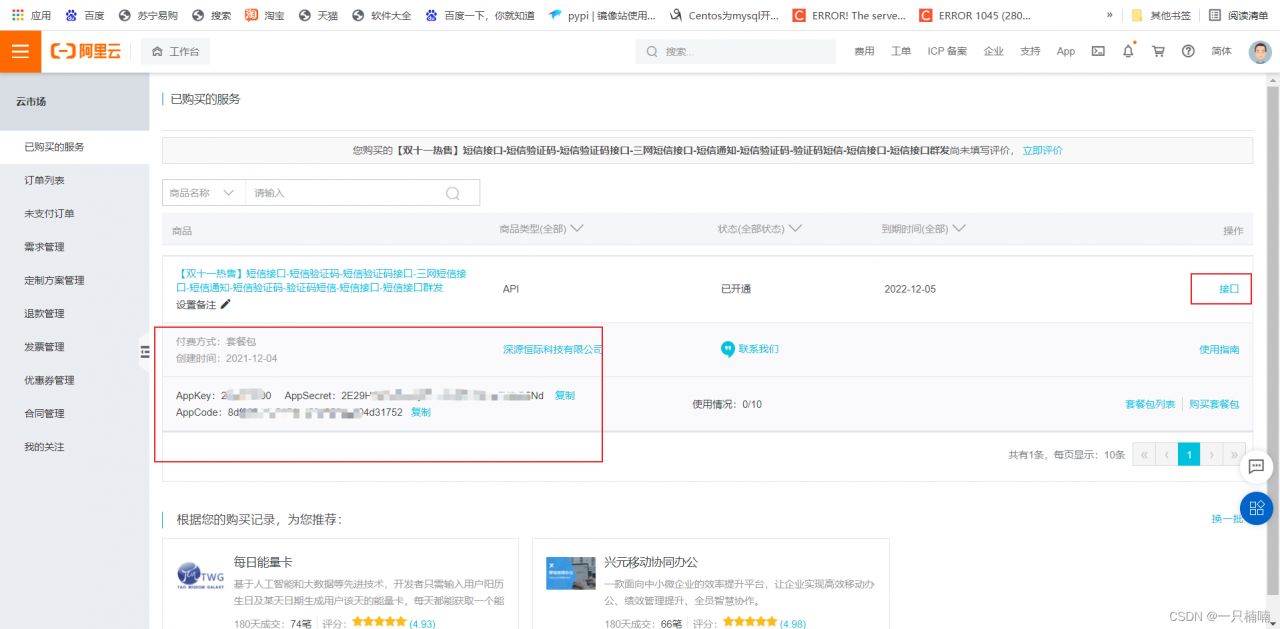Open the floating chat bubble icon

(x=1256, y=467)
